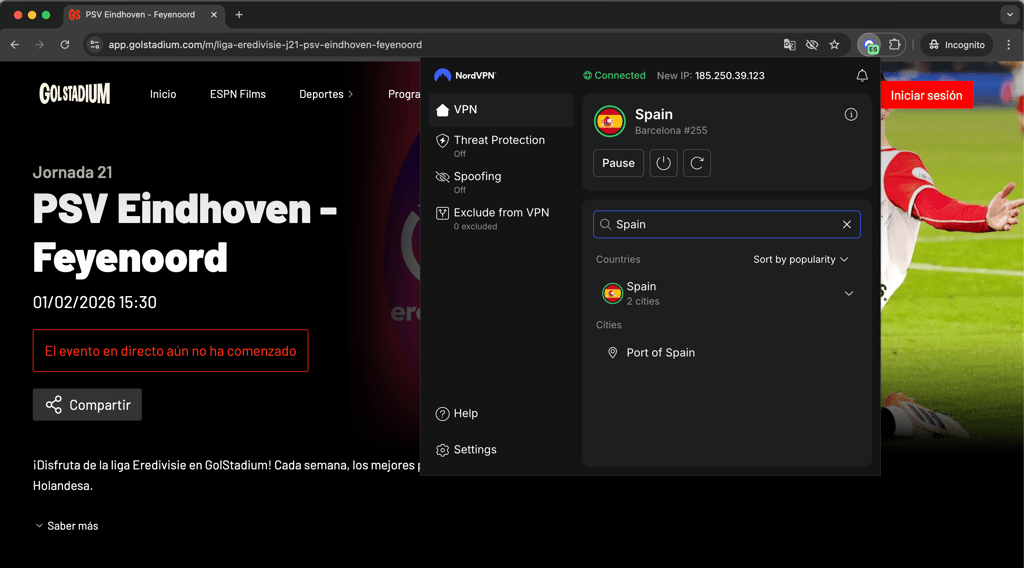The width and height of the screenshot is (1024, 568).
Task: Select Spain in the countries list
Action: point(726,293)
